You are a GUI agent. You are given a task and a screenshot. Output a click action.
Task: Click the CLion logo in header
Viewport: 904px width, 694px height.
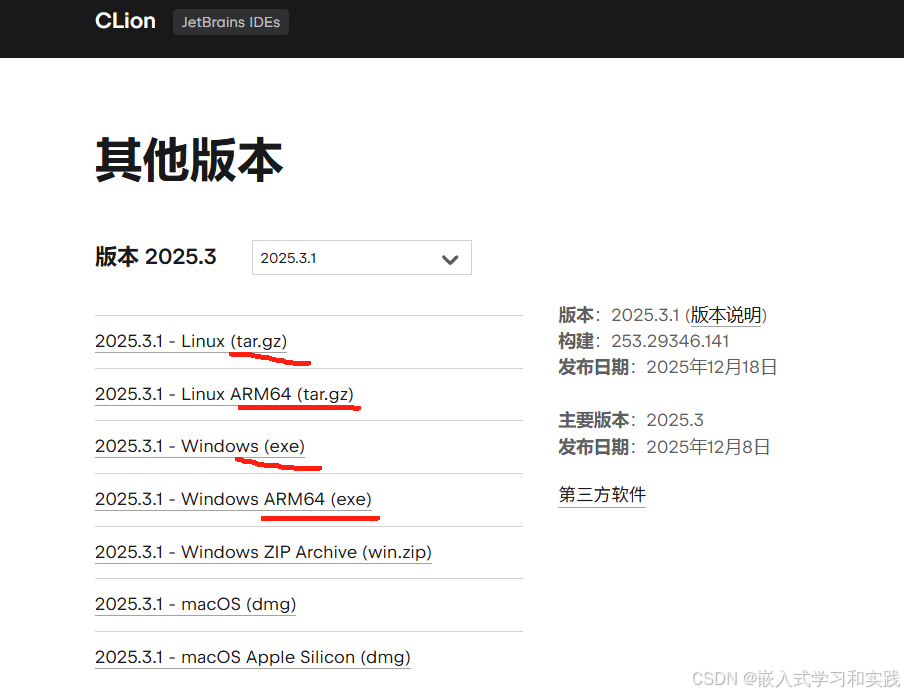click(x=125, y=21)
